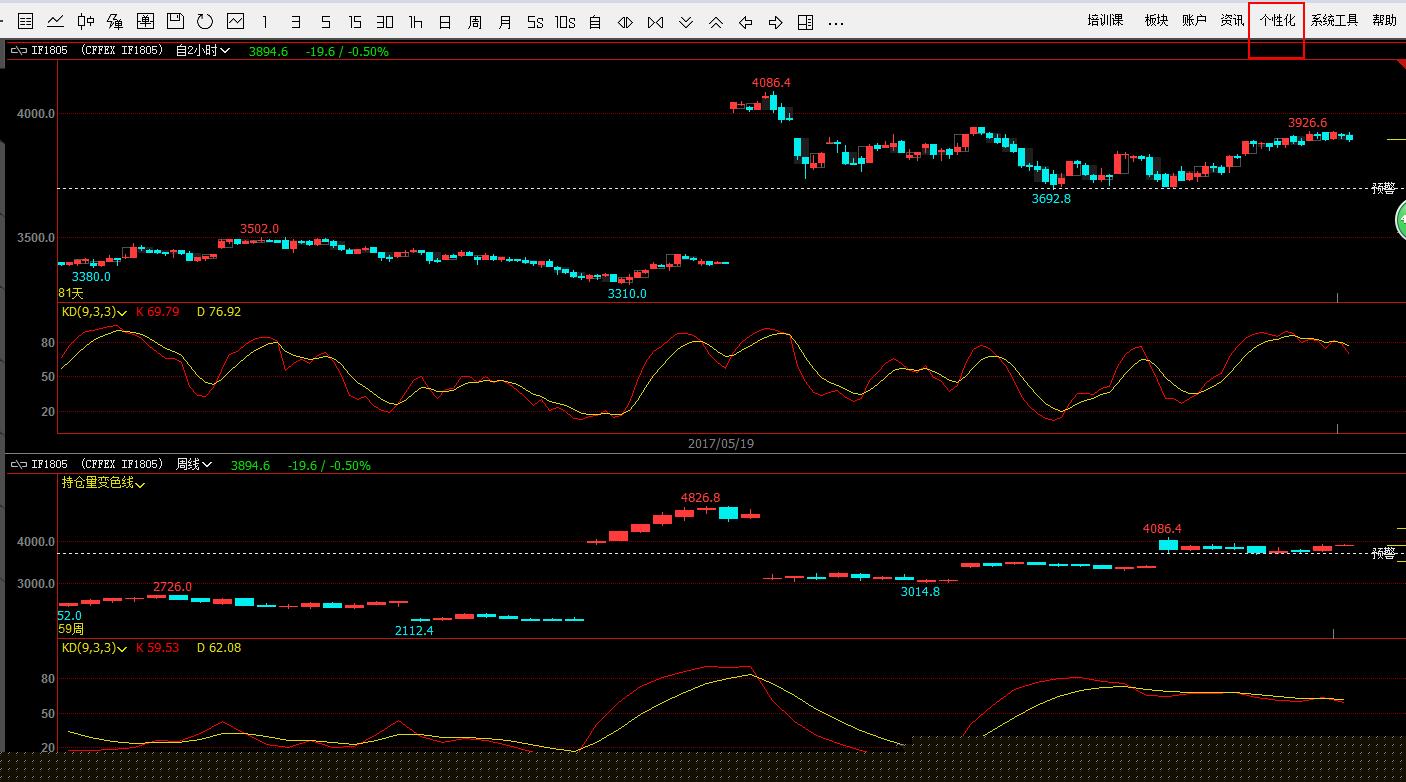Expand the upper KD(9,3,3) indicator selector
This screenshot has width=1406, height=782.
pyautogui.click(x=95, y=312)
